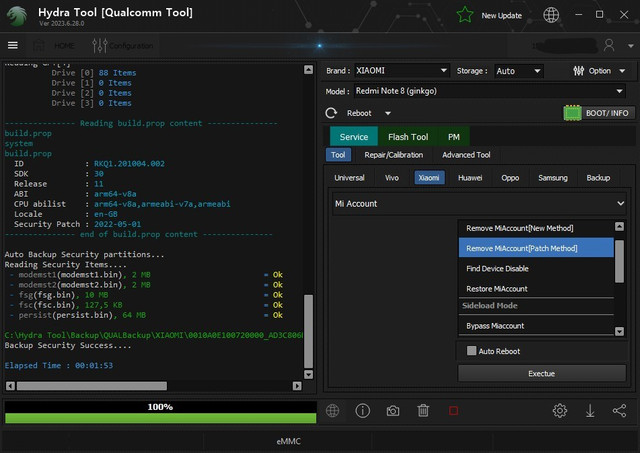Switch to the Service tab

coord(353,137)
